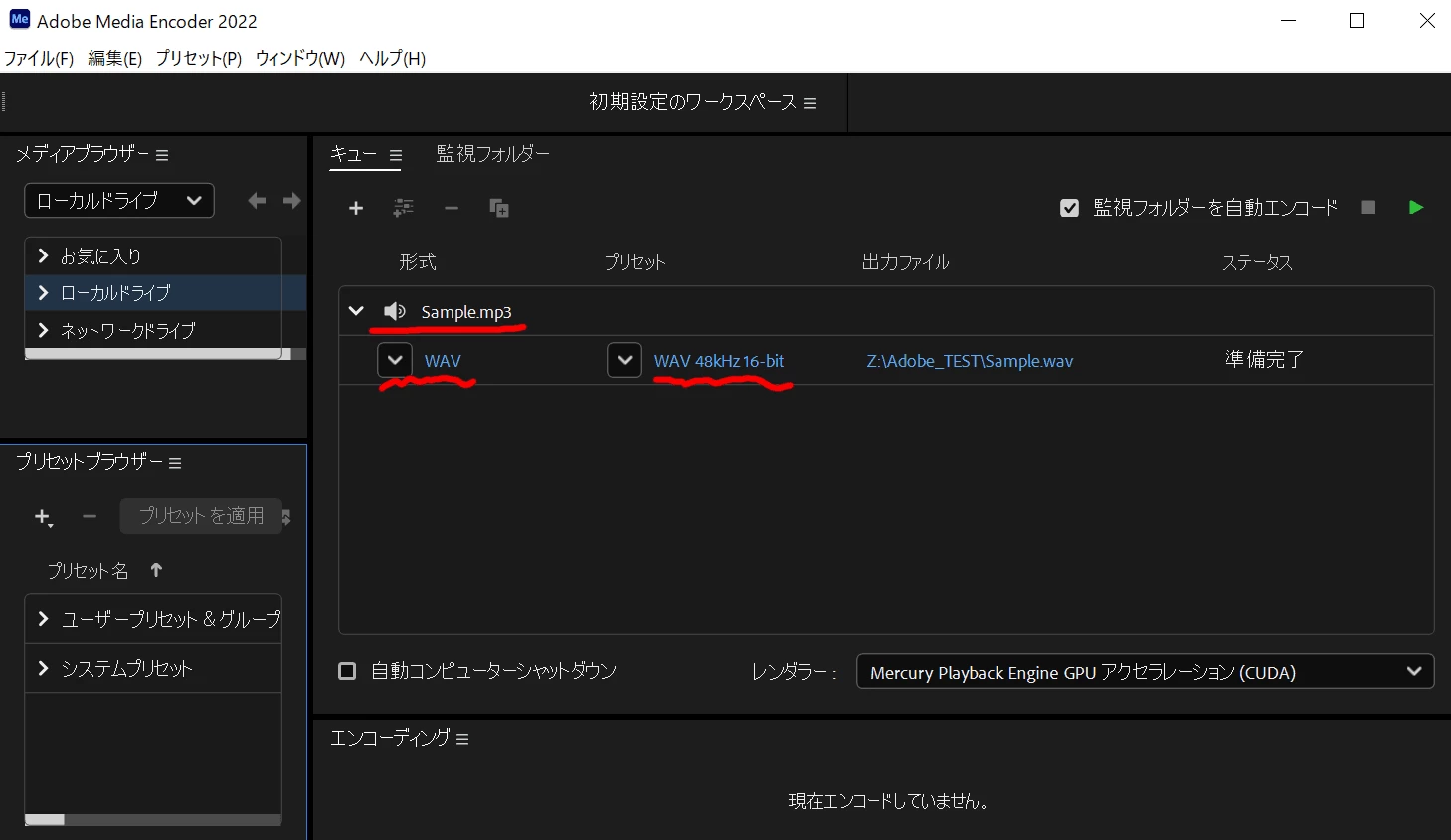Delete preset with minus icon

[90, 516]
